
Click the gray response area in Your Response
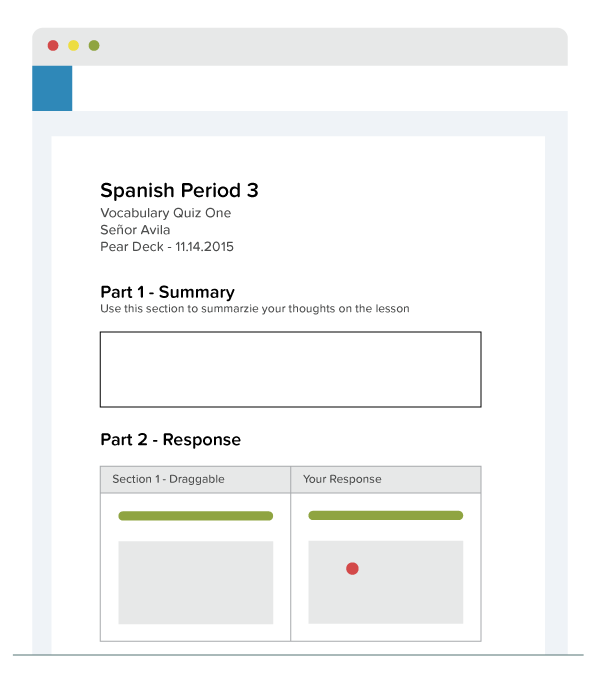(x=386, y=582)
